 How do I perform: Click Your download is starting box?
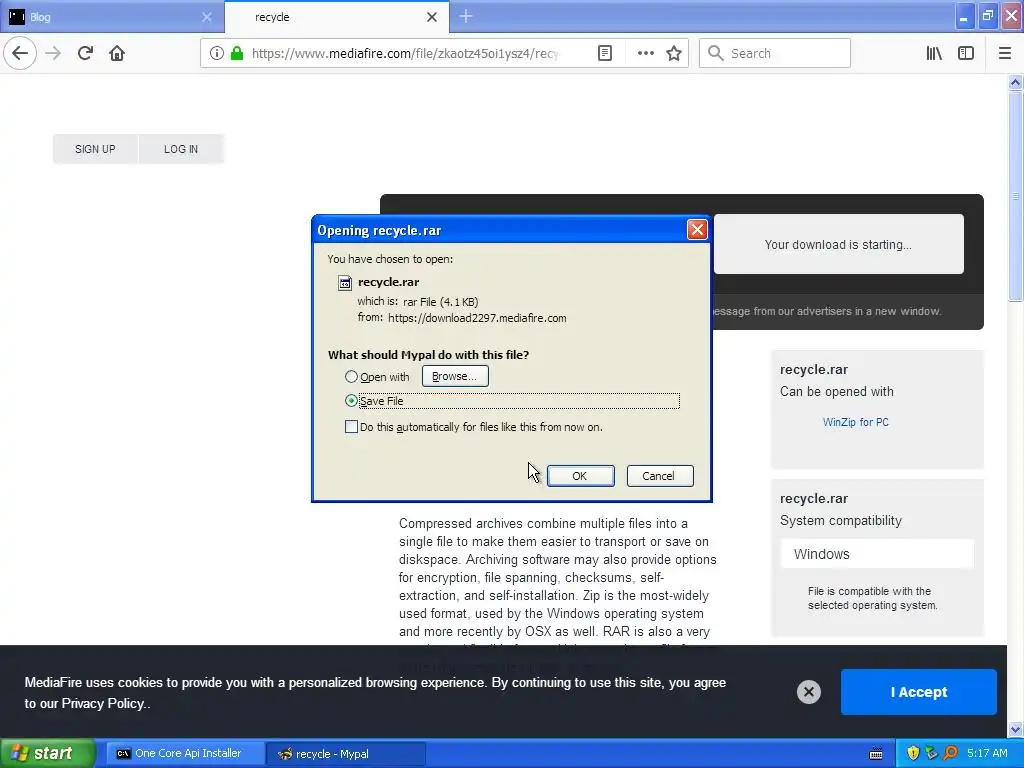pos(839,244)
